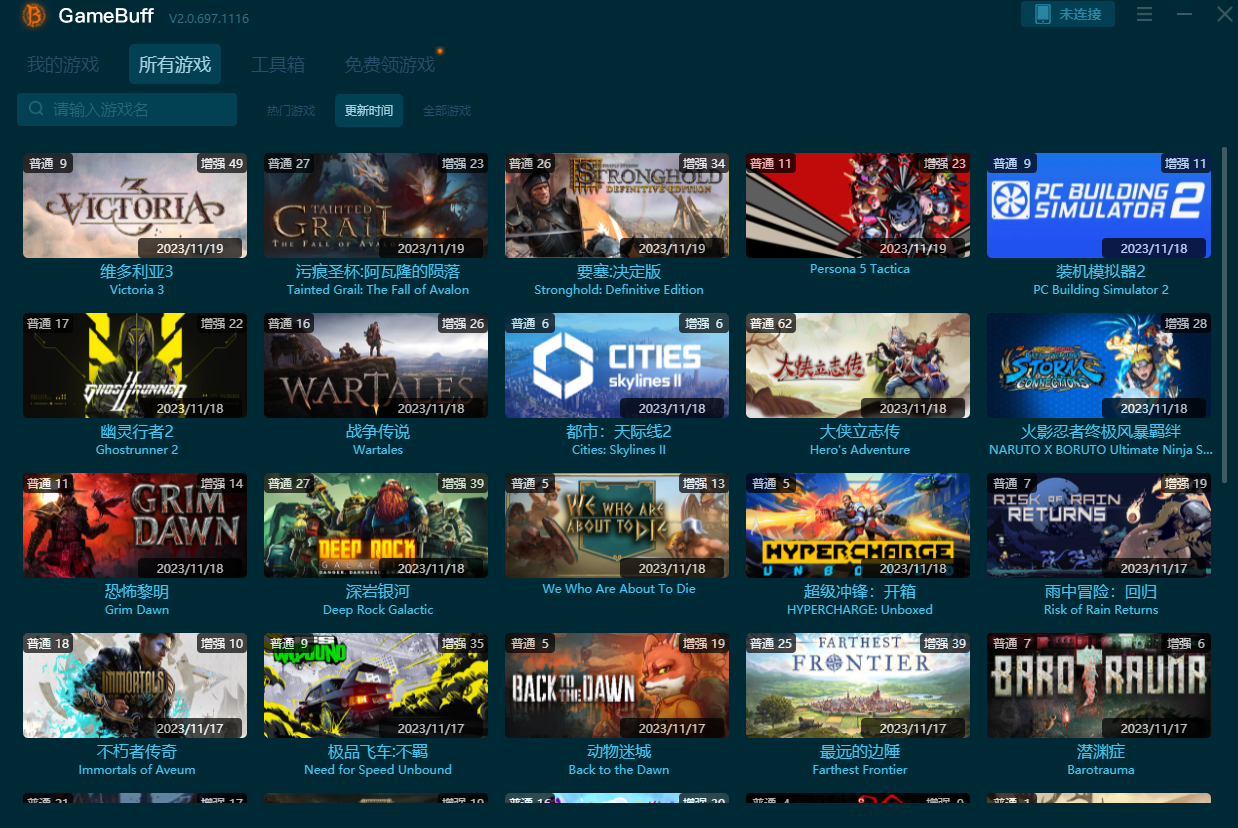Click the 雨中冒险:回归 title link
The height and width of the screenshot is (828, 1238).
pyautogui.click(x=1101, y=591)
